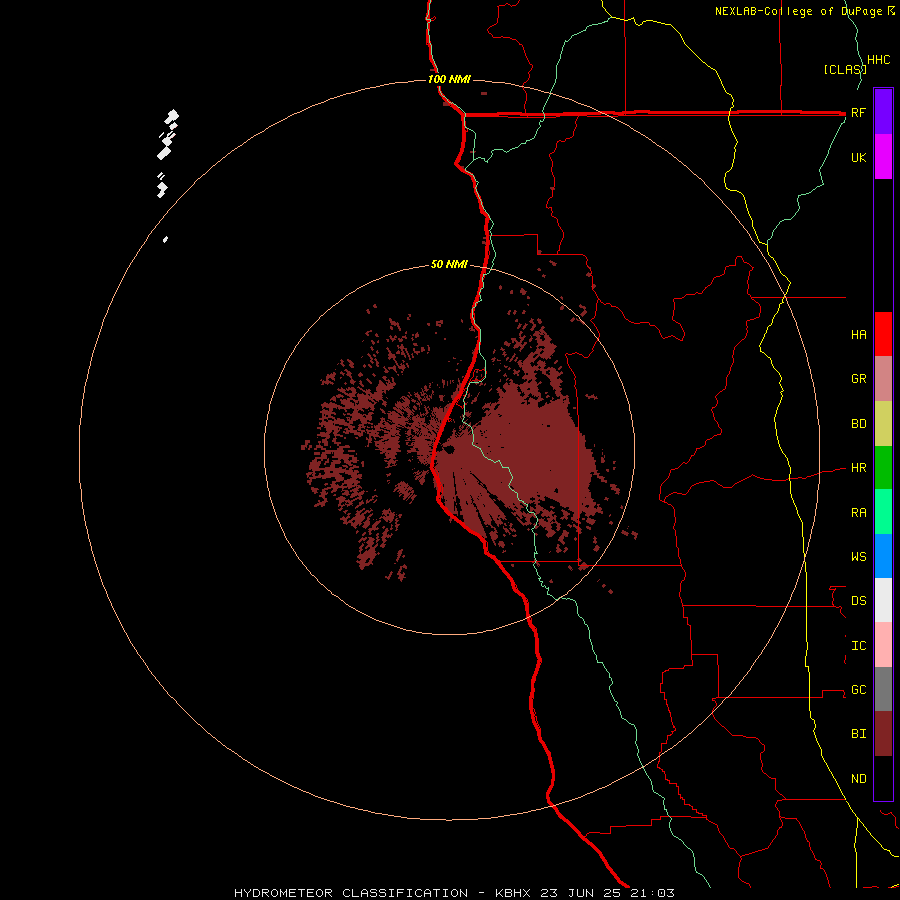Click the 100 NMI range ring label
Screen dimensions: 900x900
click(x=449, y=79)
